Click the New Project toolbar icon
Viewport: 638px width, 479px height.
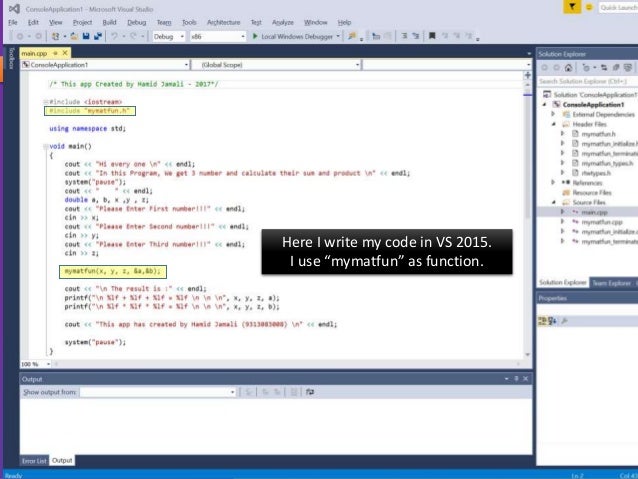(55, 36)
